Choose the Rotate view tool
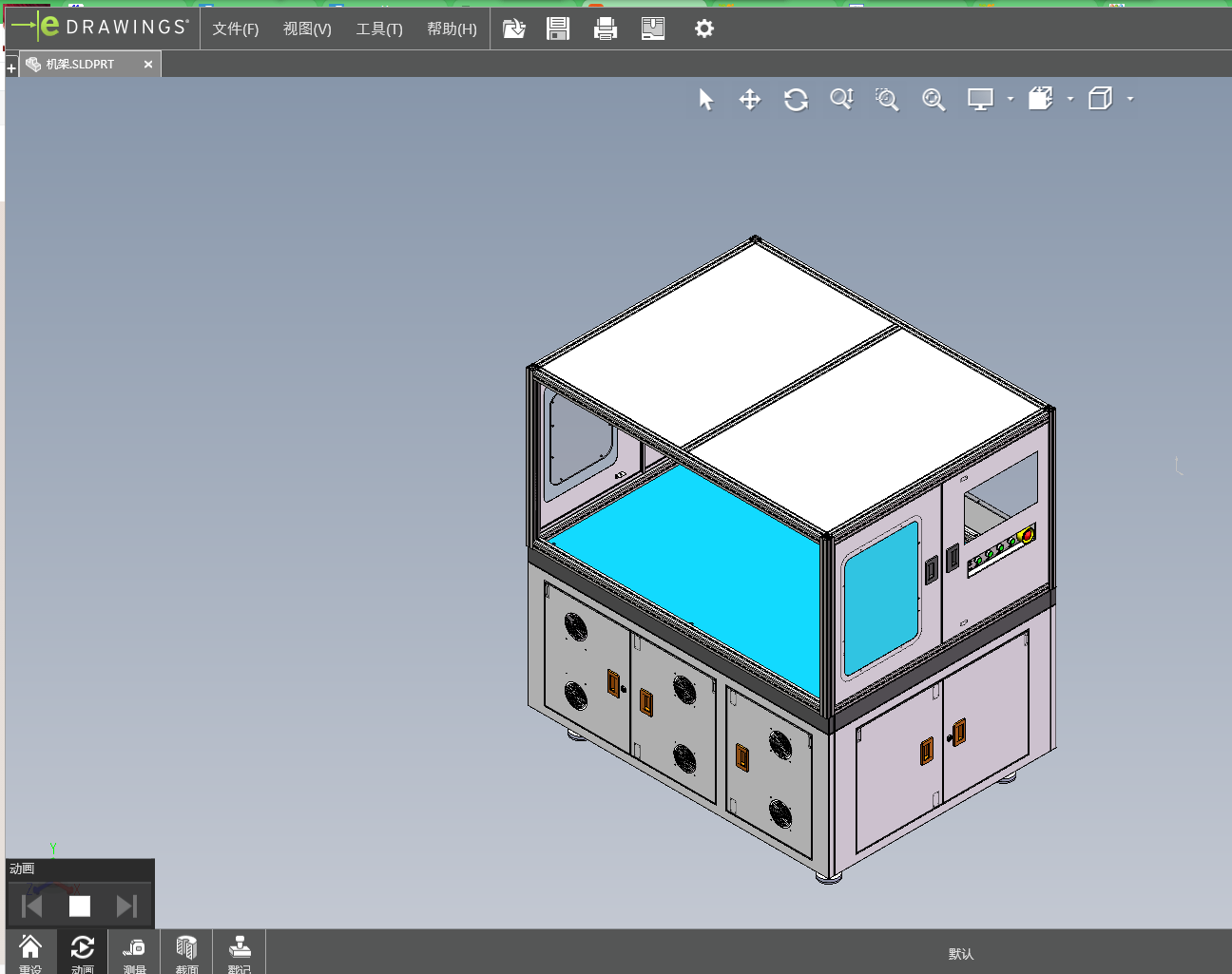 click(796, 100)
